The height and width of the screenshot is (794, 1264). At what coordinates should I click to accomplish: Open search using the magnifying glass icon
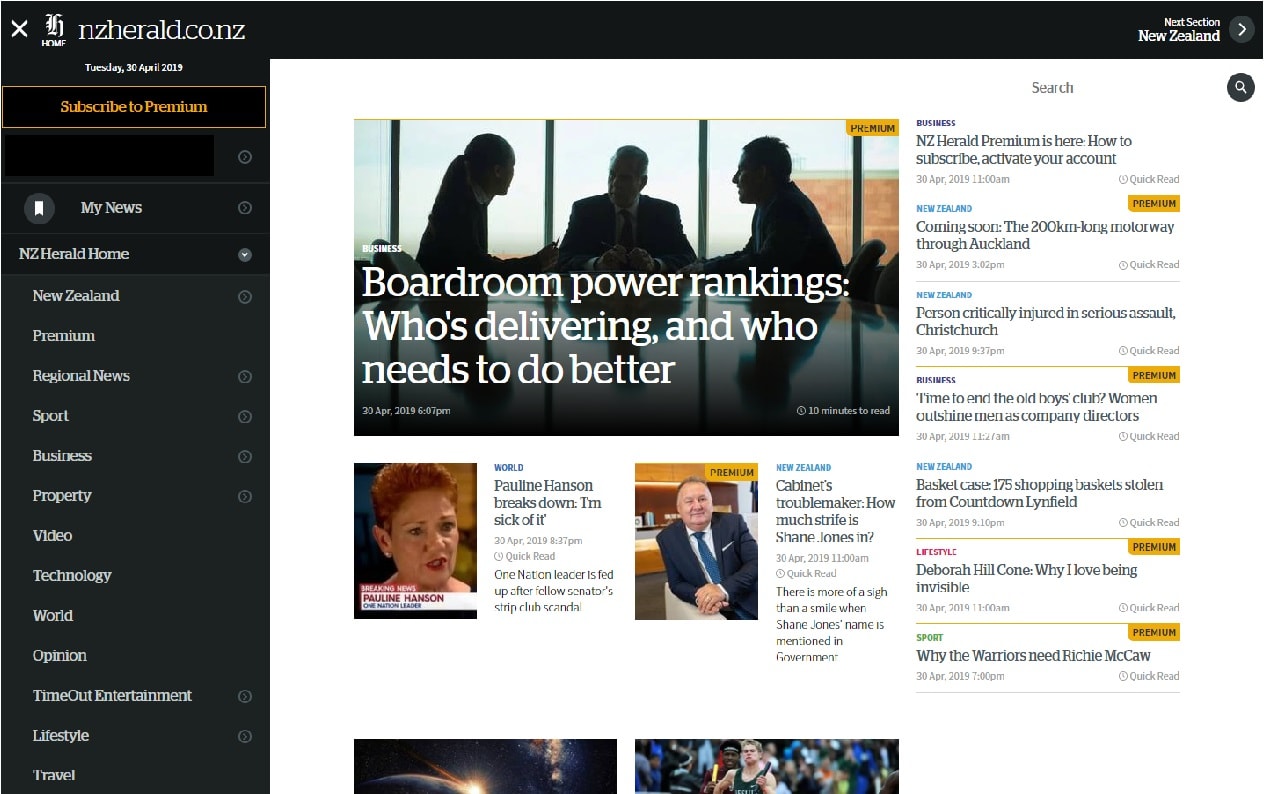tap(1240, 87)
